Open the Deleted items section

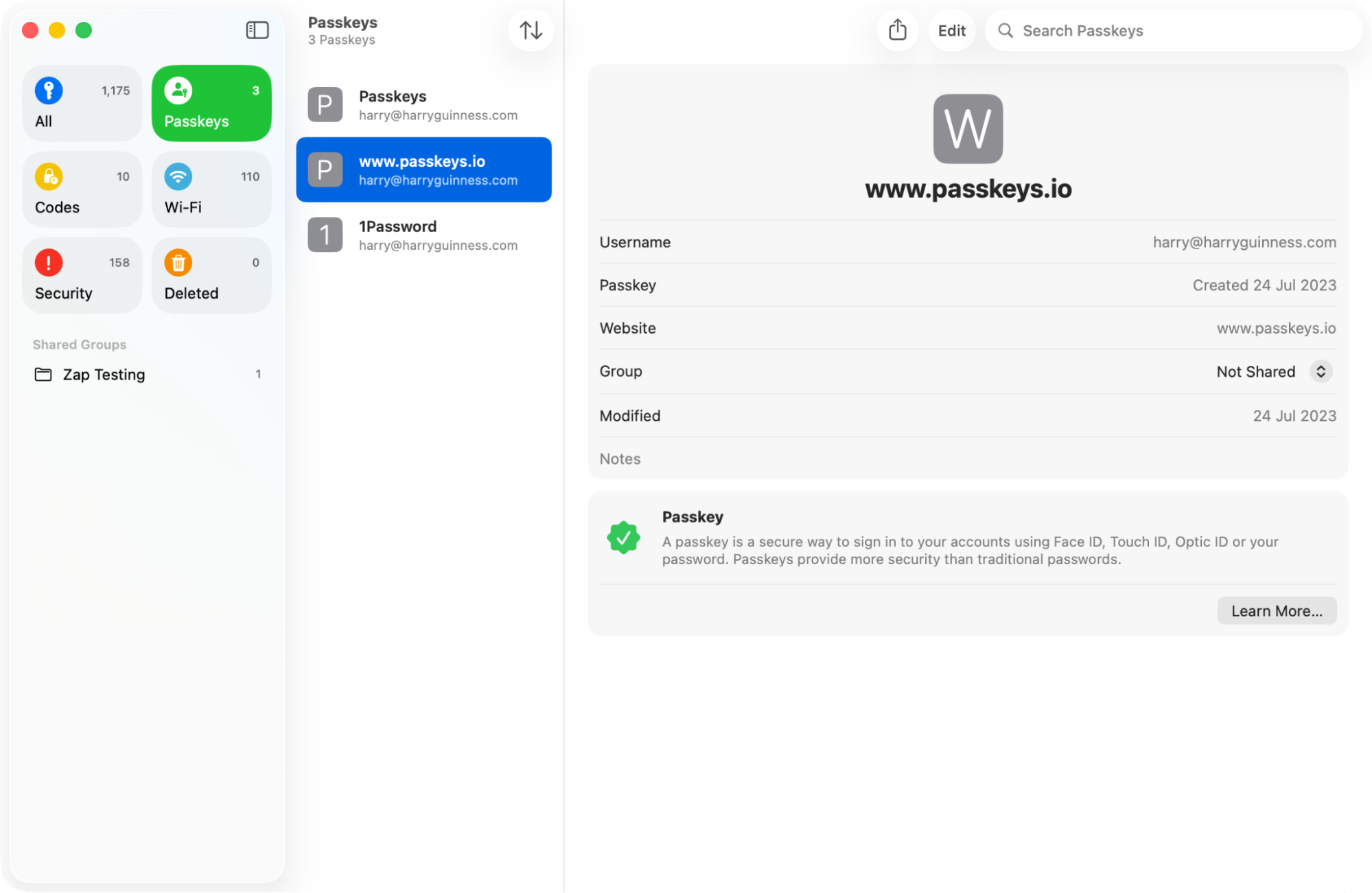tap(211, 275)
